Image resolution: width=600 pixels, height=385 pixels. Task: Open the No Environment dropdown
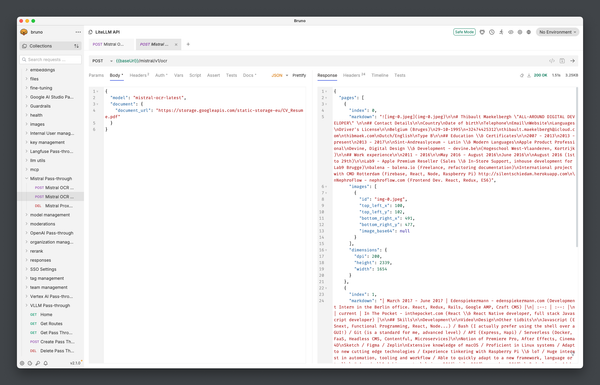558,32
